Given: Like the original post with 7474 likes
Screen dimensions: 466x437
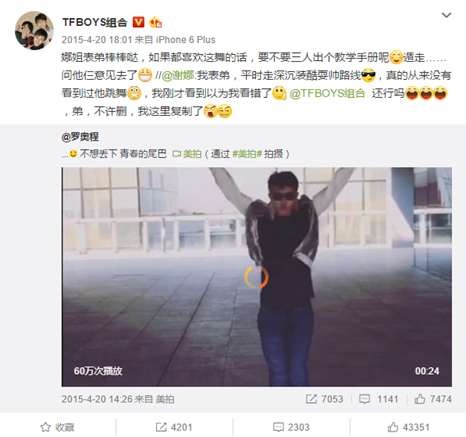Looking at the screenshot, I should 433,399.
